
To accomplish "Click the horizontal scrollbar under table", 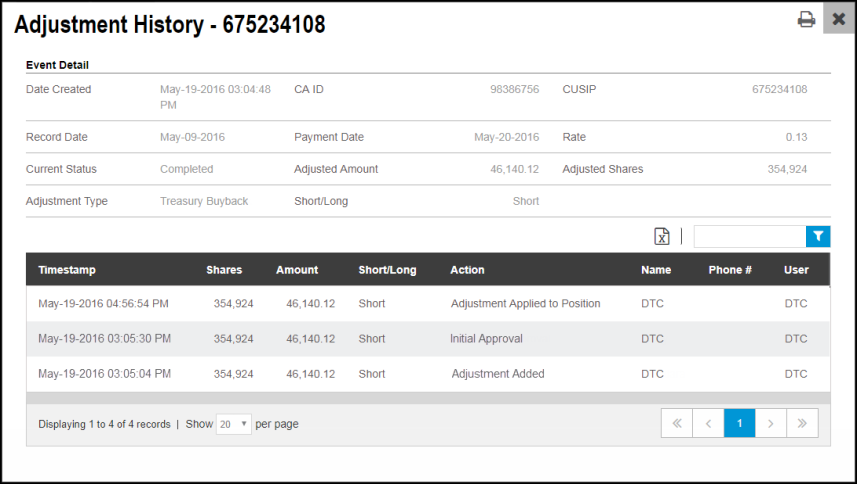I will point(428,398).
